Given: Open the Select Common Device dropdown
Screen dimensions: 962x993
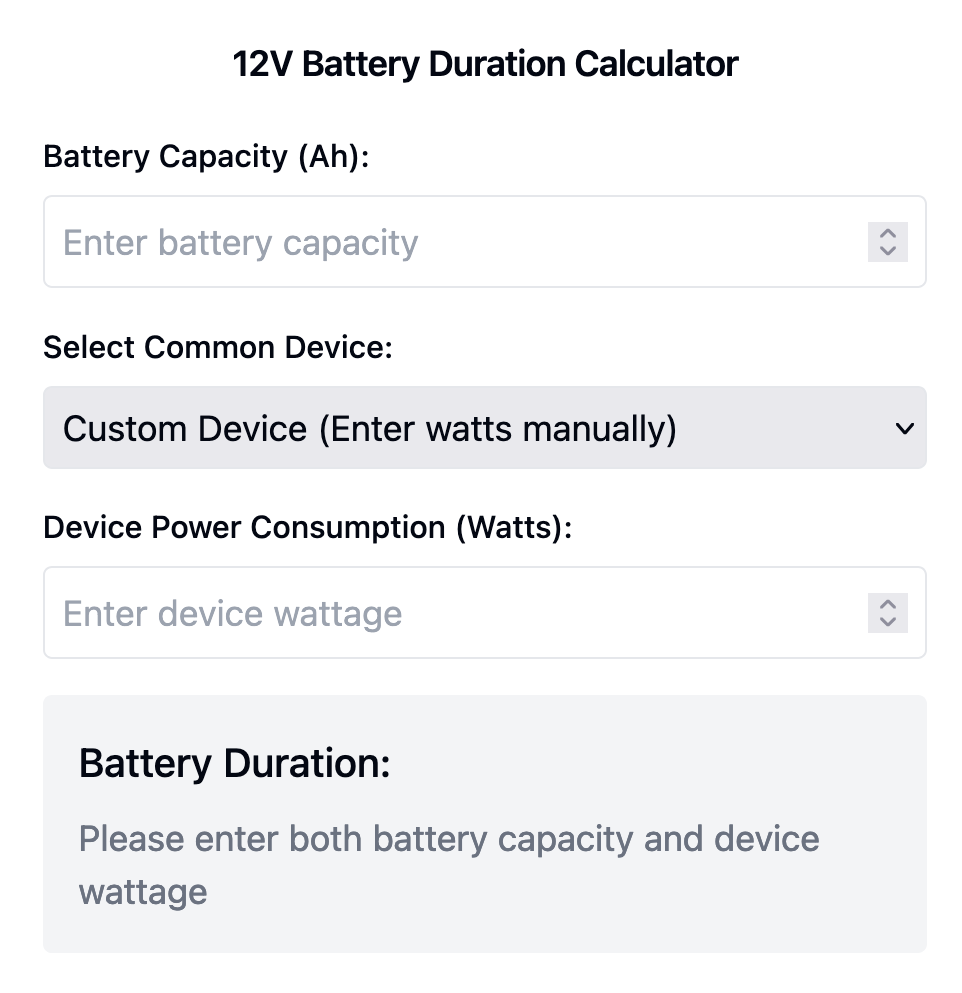Looking at the screenshot, I should (484, 428).
